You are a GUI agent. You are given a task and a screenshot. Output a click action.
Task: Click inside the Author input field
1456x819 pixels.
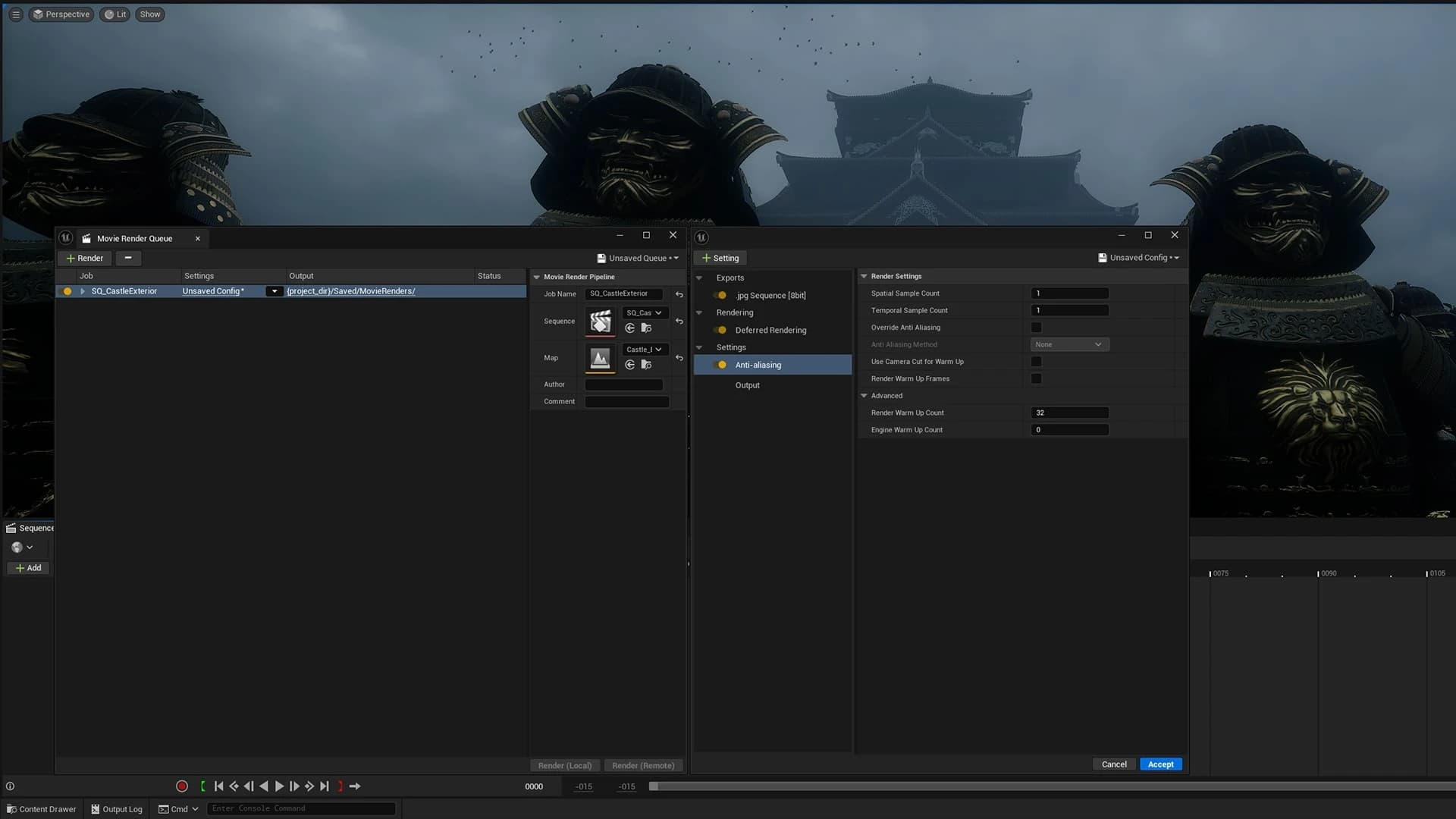[623, 384]
